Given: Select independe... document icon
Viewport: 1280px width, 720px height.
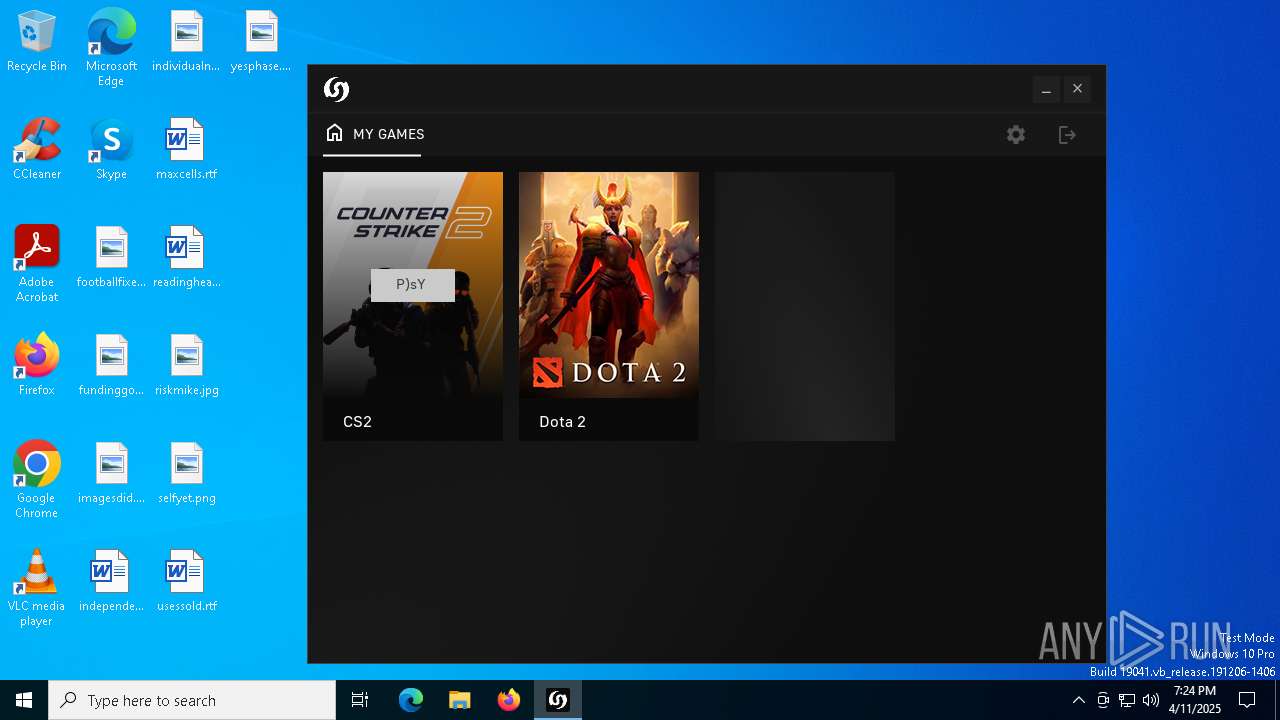Looking at the screenshot, I should tap(111, 581).
